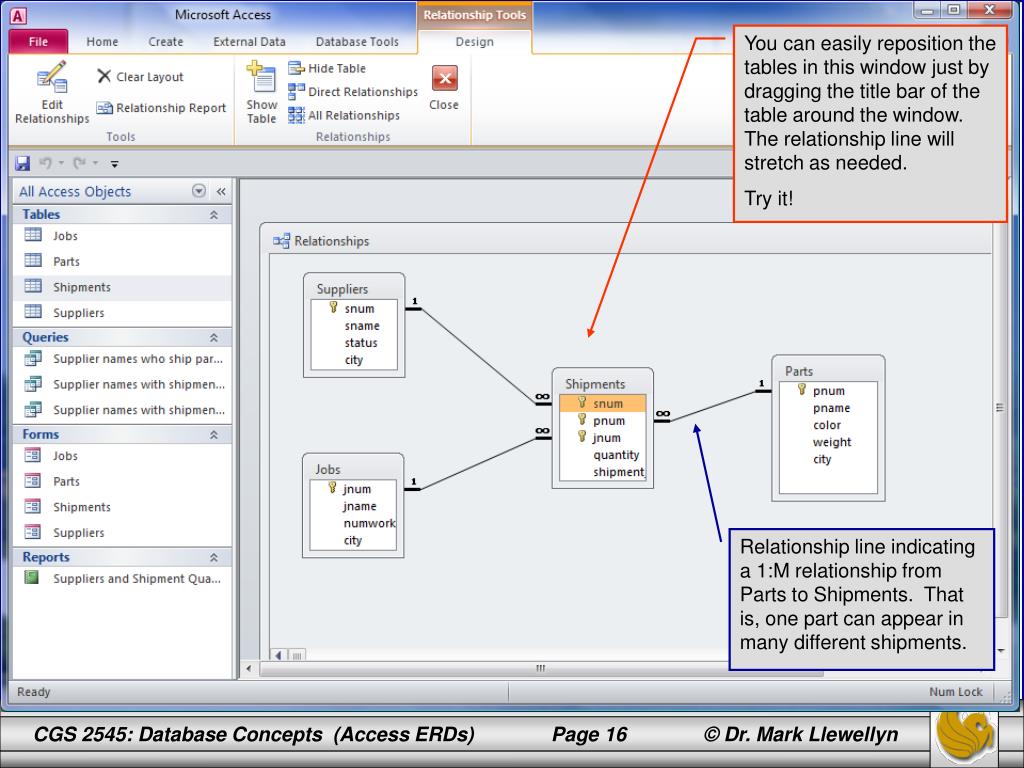
Task: Select sname field in Suppliers table box
Action: click(354, 325)
